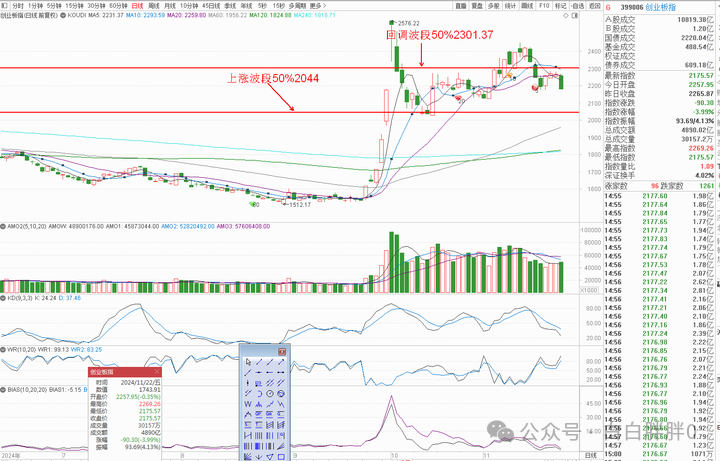Open dropdown arrow next to 创业板指(日线 前复权)
Viewport: 720px width, 461px height.
click(x=63, y=15)
